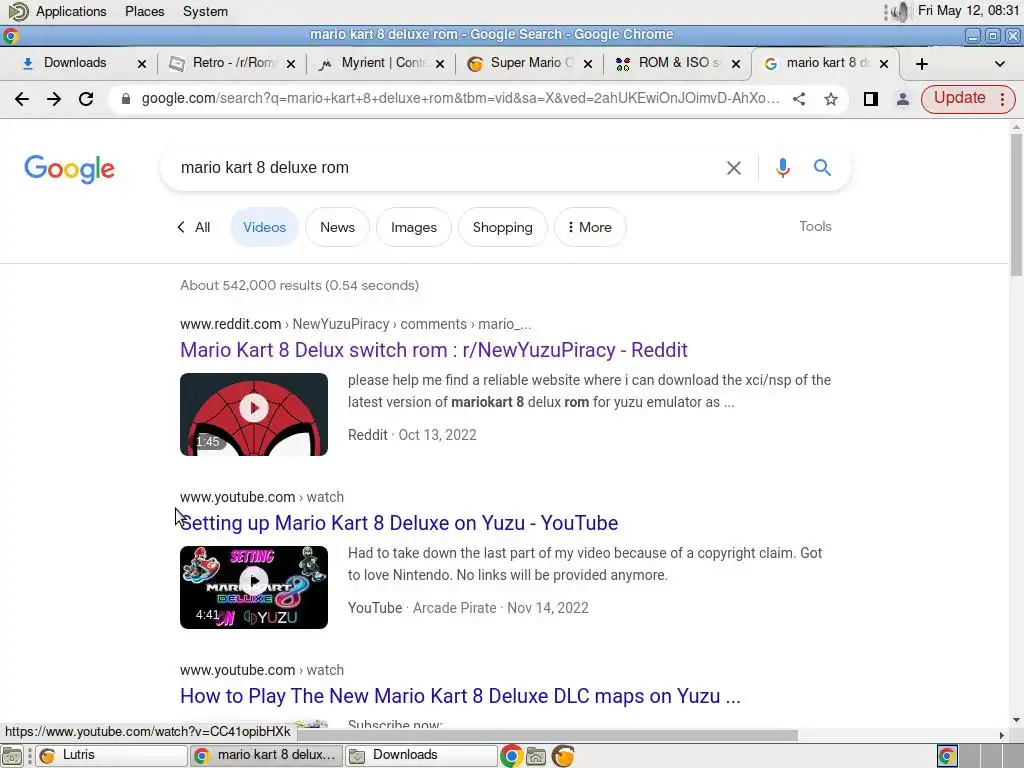Open the Chrome three-dot menu
Screen dimensions: 1024x768
1002,99
